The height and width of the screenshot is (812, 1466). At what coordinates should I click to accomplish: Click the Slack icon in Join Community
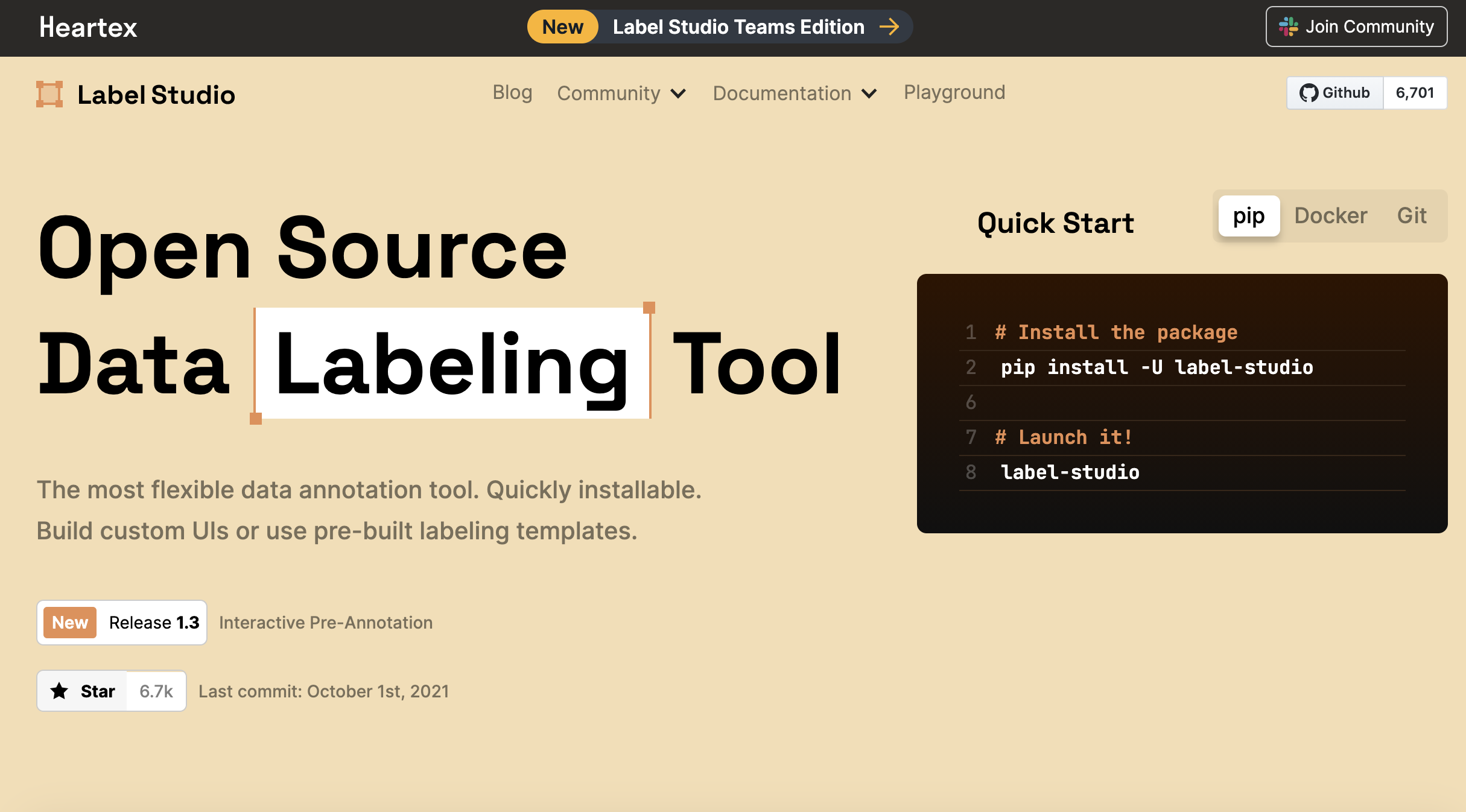(1288, 27)
